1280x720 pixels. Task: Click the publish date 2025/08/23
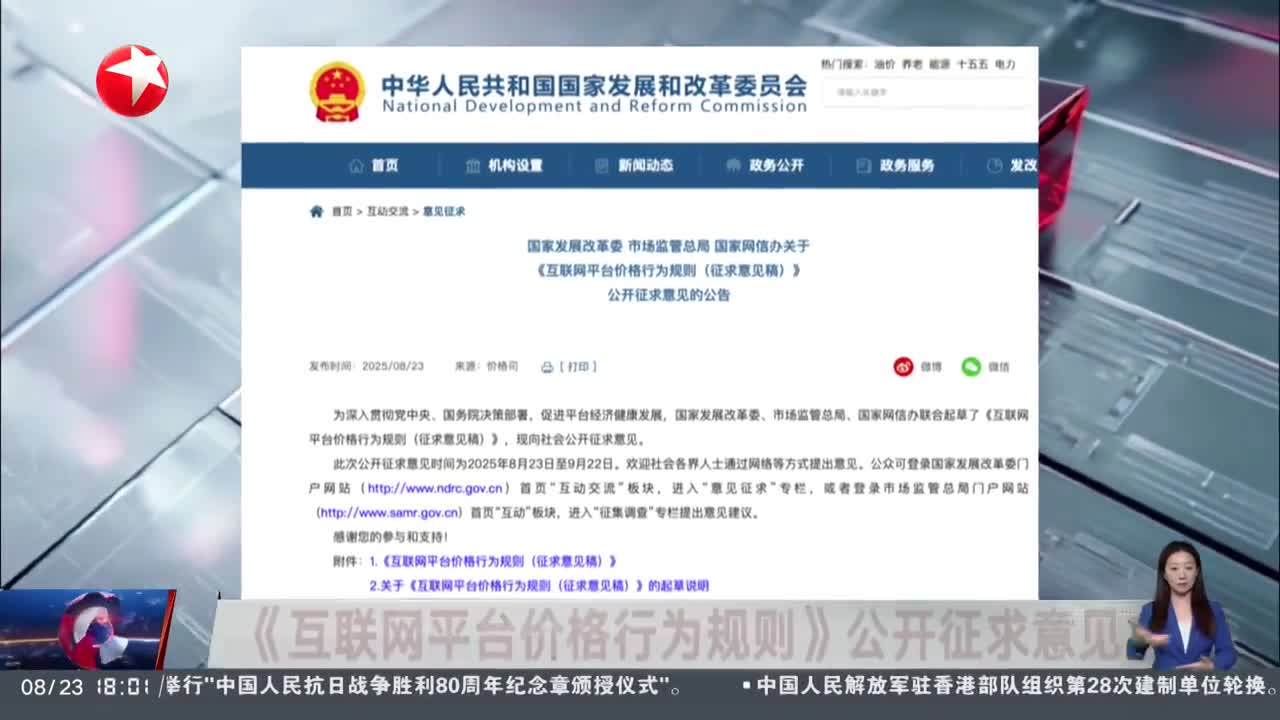tap(393, 367)
